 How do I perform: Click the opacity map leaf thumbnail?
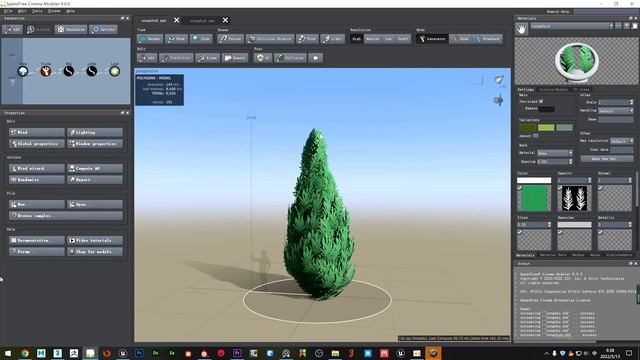pos(574,198)
